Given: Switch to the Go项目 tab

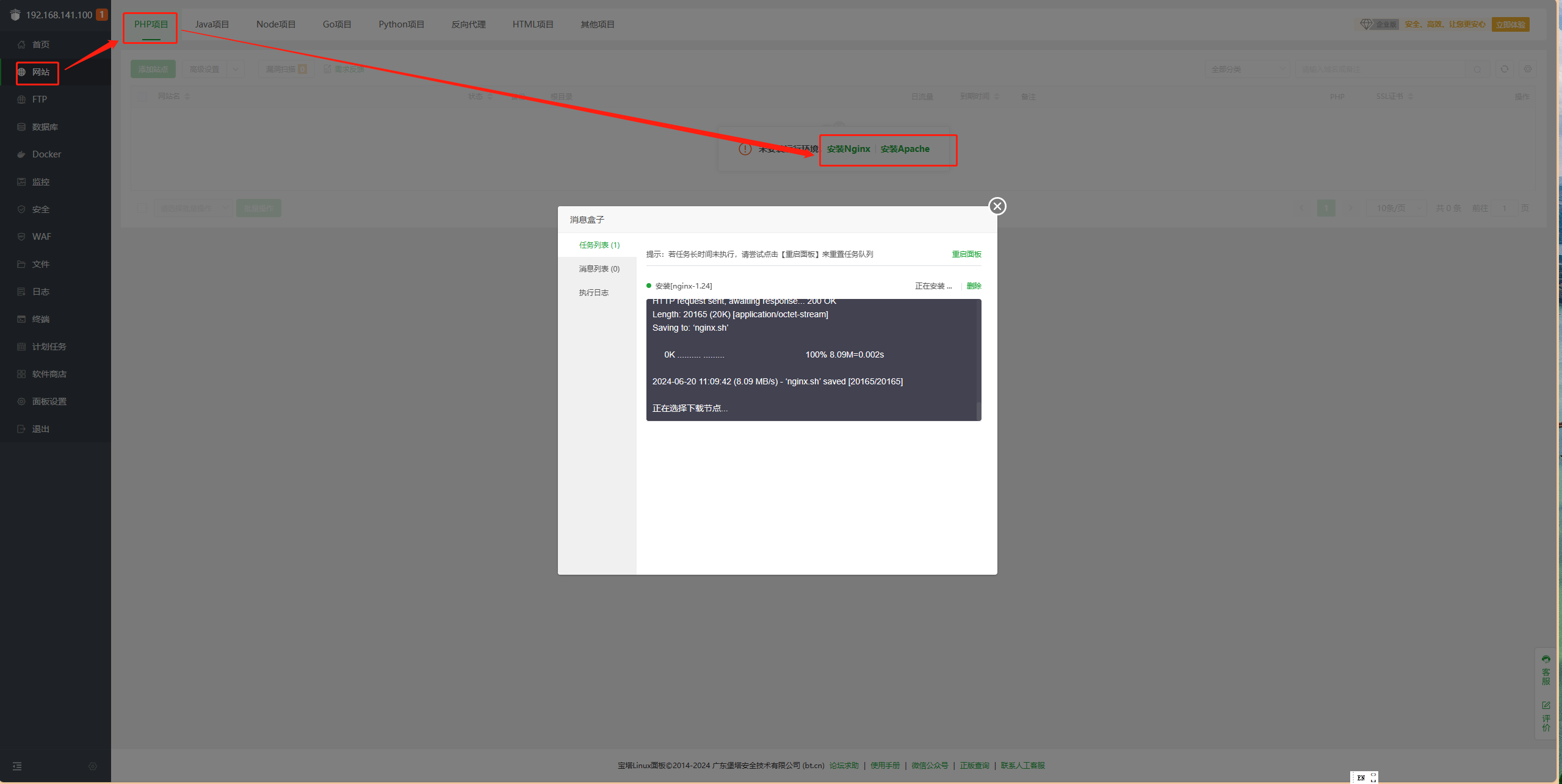Looking at the screenshot, I should (337, 24).
